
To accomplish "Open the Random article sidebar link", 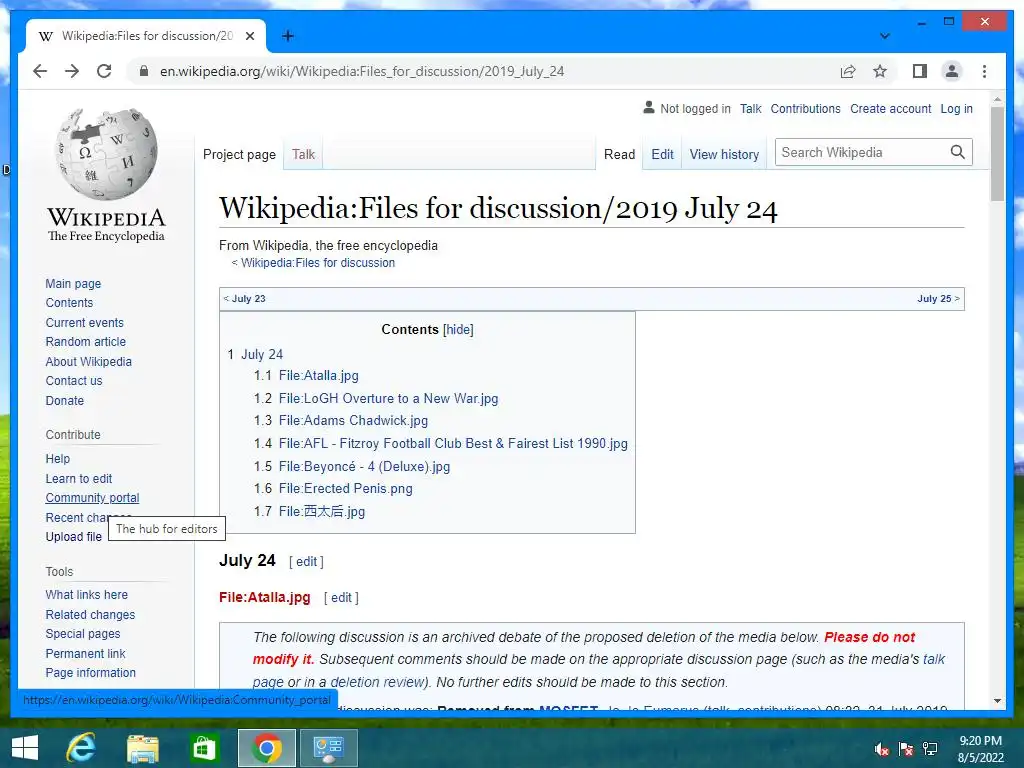I will pos(86,342).
